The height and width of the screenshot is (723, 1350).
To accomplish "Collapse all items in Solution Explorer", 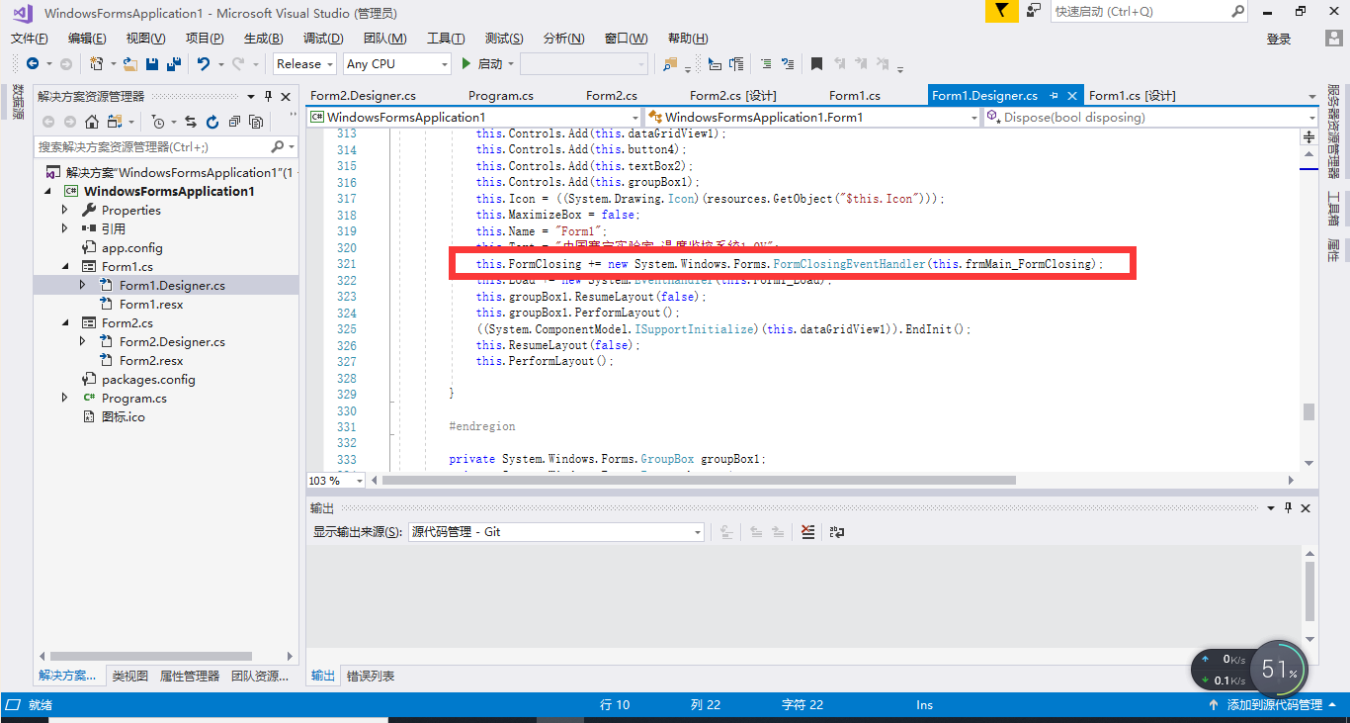I will [235, 121].
